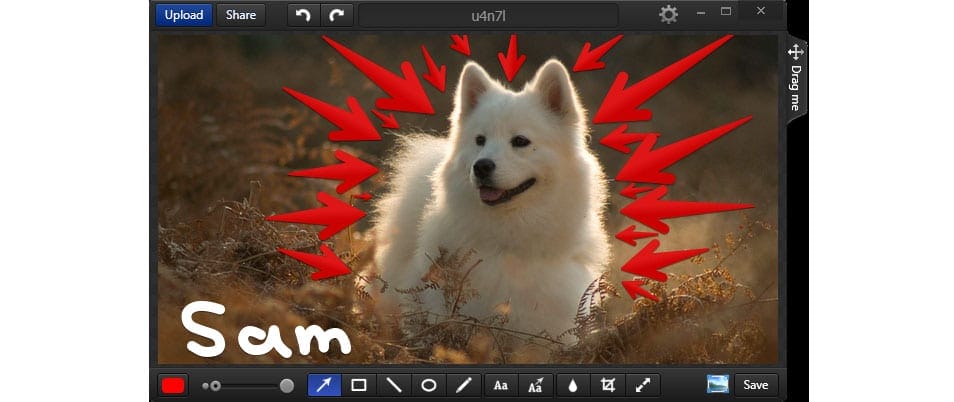Choose the Text with arrow tool

pos(535,385)
